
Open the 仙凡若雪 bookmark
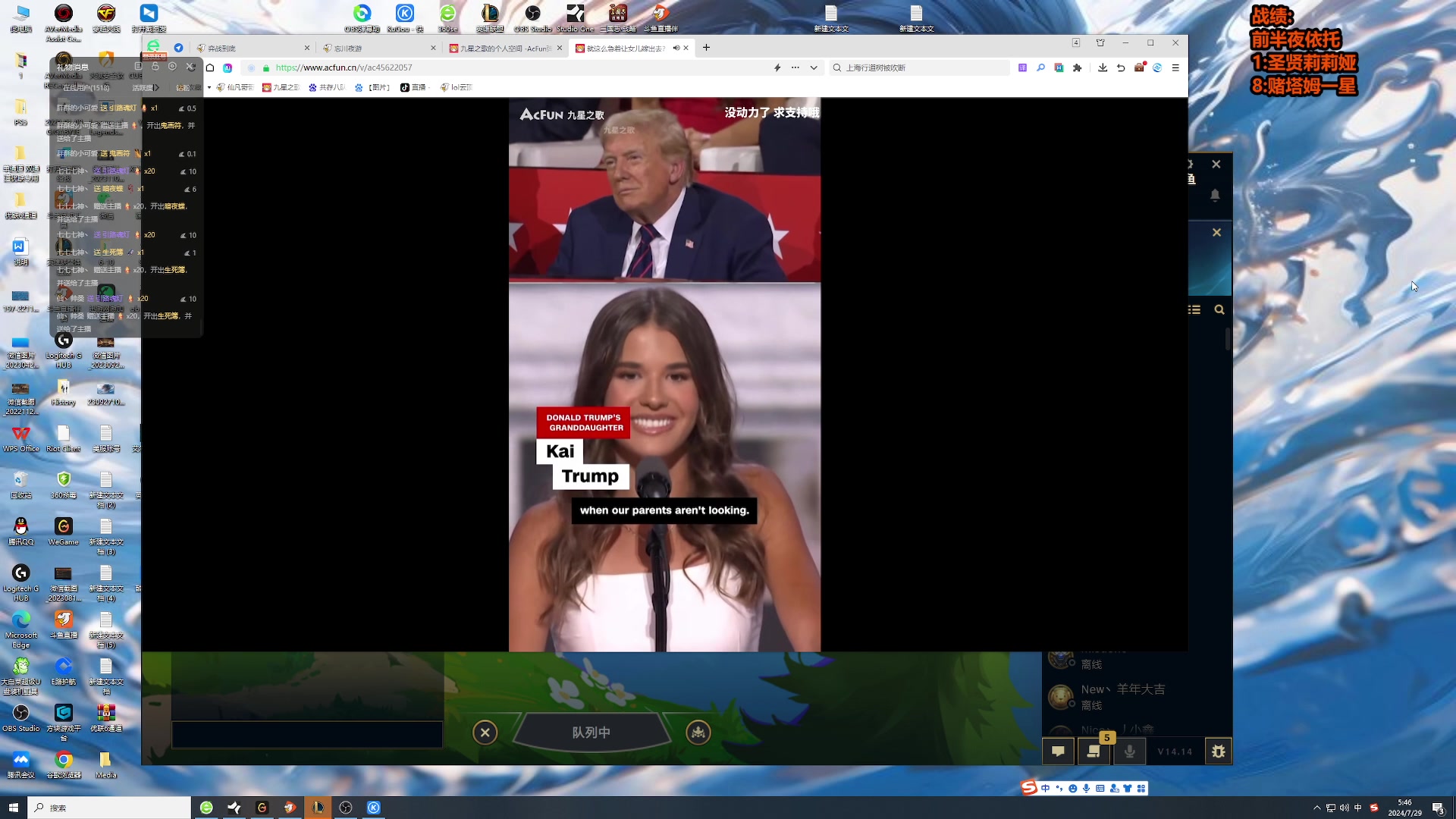235,87
